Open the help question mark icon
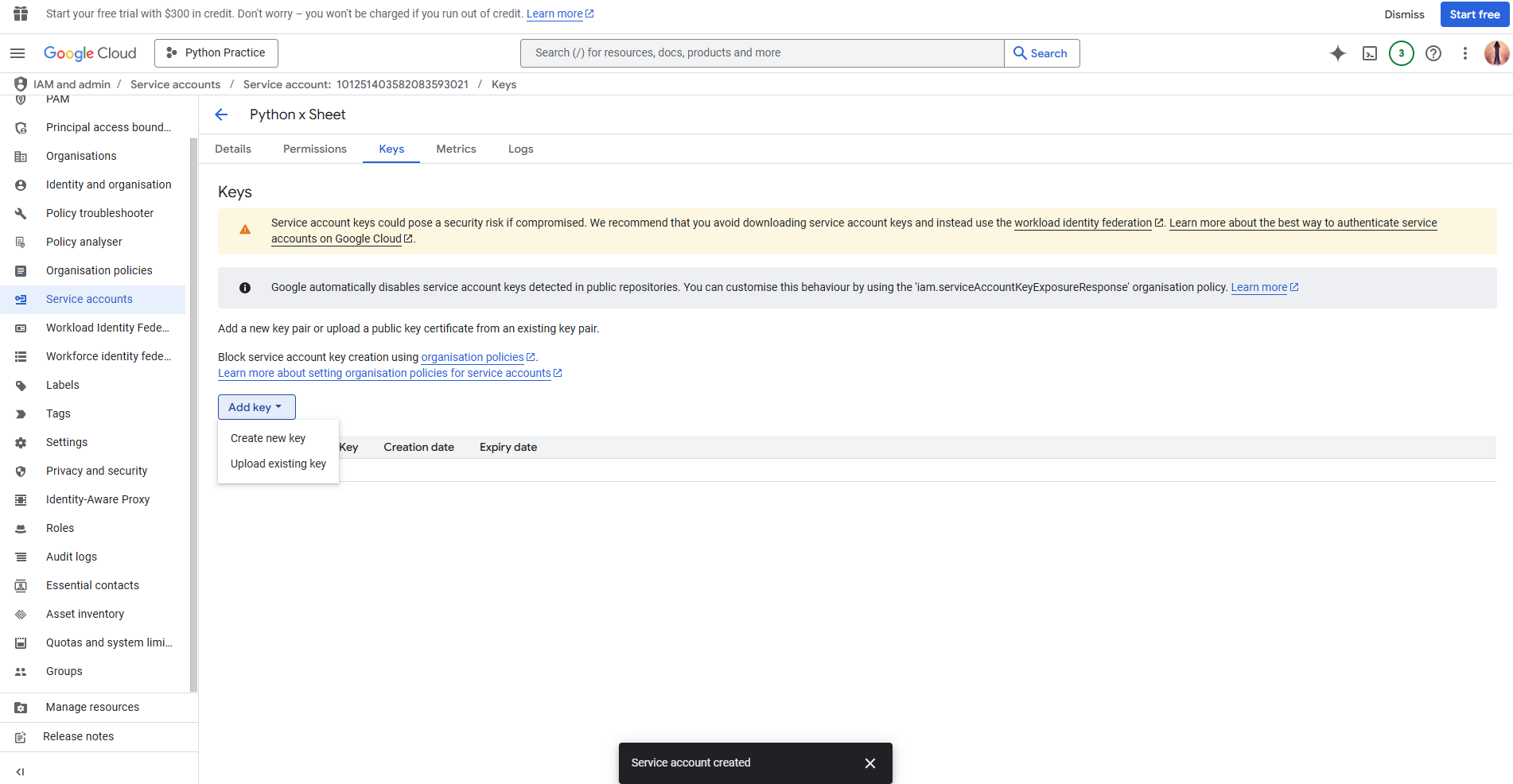This screenshot has height=784, width=1513. tap(1433, 53)
